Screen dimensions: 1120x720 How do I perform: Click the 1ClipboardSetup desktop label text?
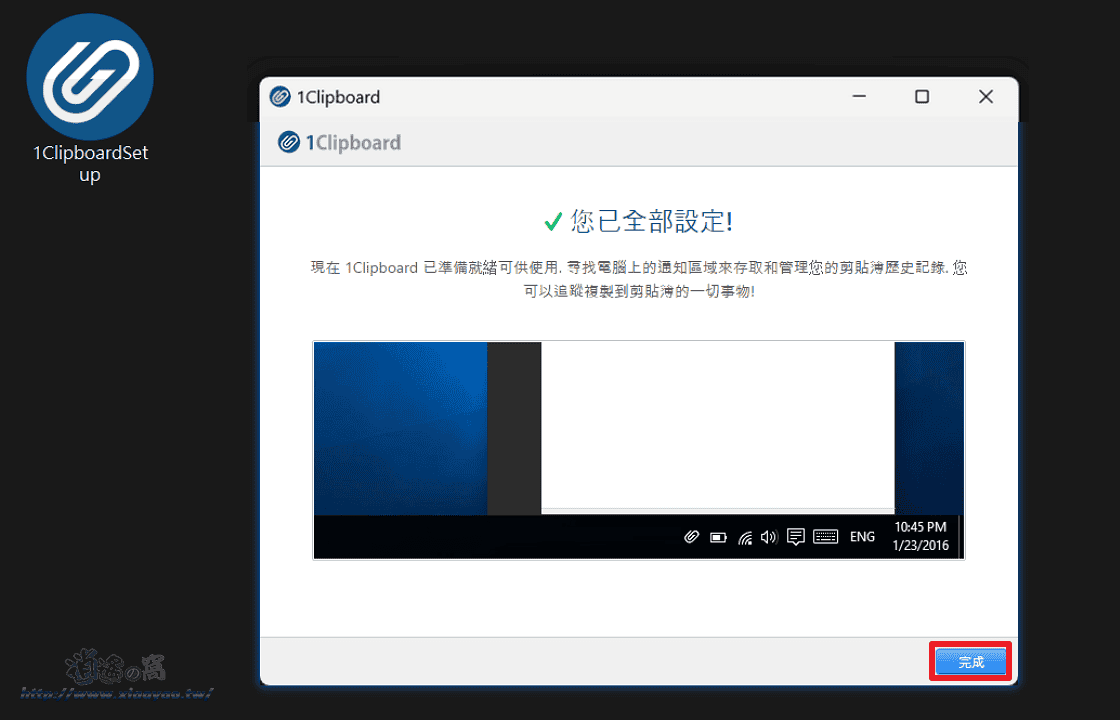[91, 164]
